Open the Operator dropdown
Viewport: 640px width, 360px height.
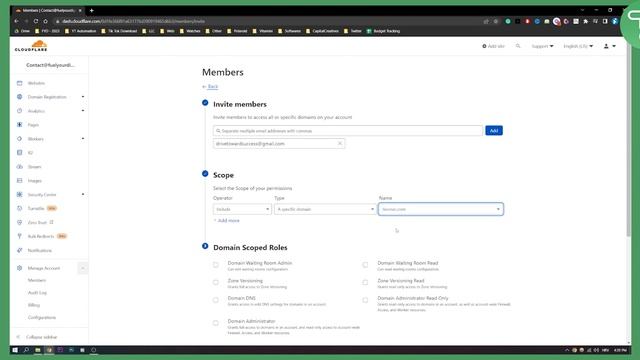(242, 209)
